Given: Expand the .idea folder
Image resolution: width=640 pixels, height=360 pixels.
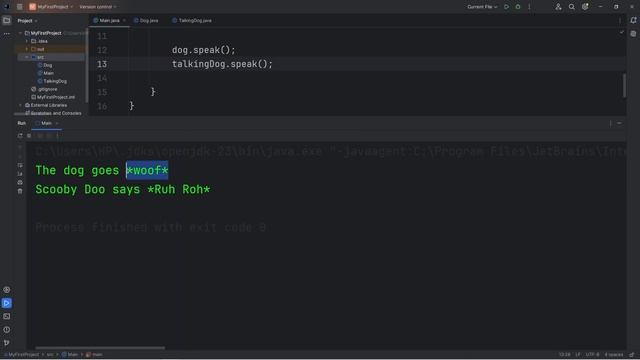Looking at the screenshot, I should [x=27, y=41].
